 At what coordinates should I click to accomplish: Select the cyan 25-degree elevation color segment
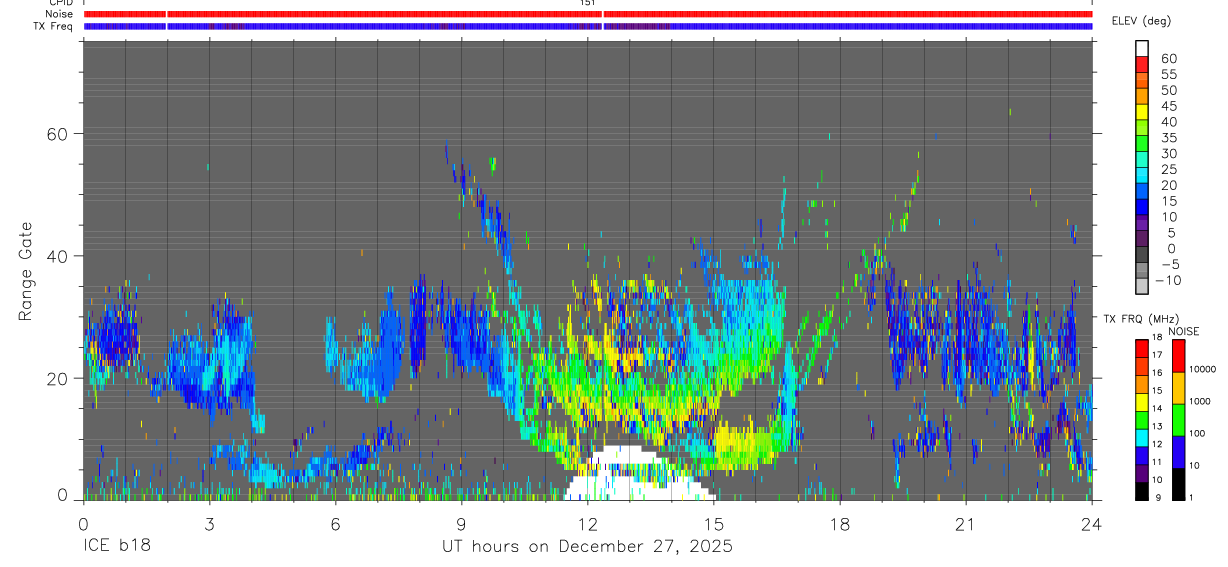[x=1142, y=175]
